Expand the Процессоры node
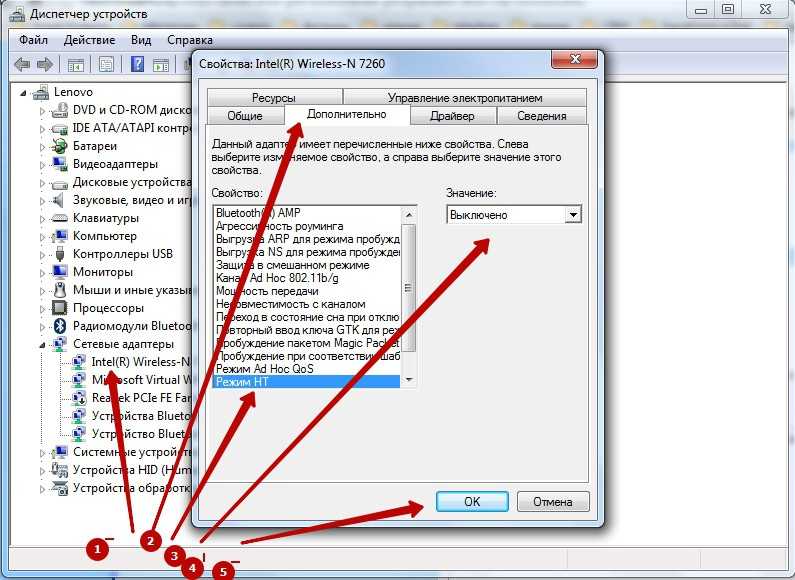 click(43, 308)
